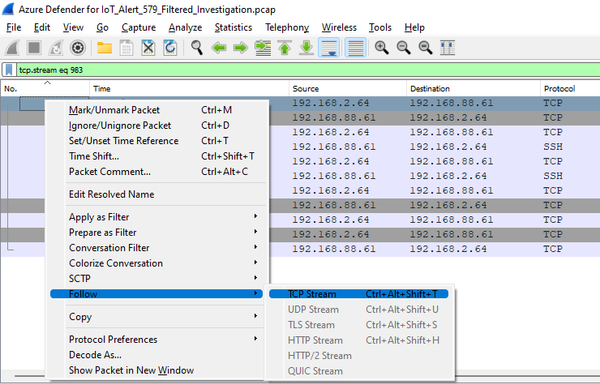The image size is (600, 384).
Task: Open the Telephony menu
Action: [287, 28]
